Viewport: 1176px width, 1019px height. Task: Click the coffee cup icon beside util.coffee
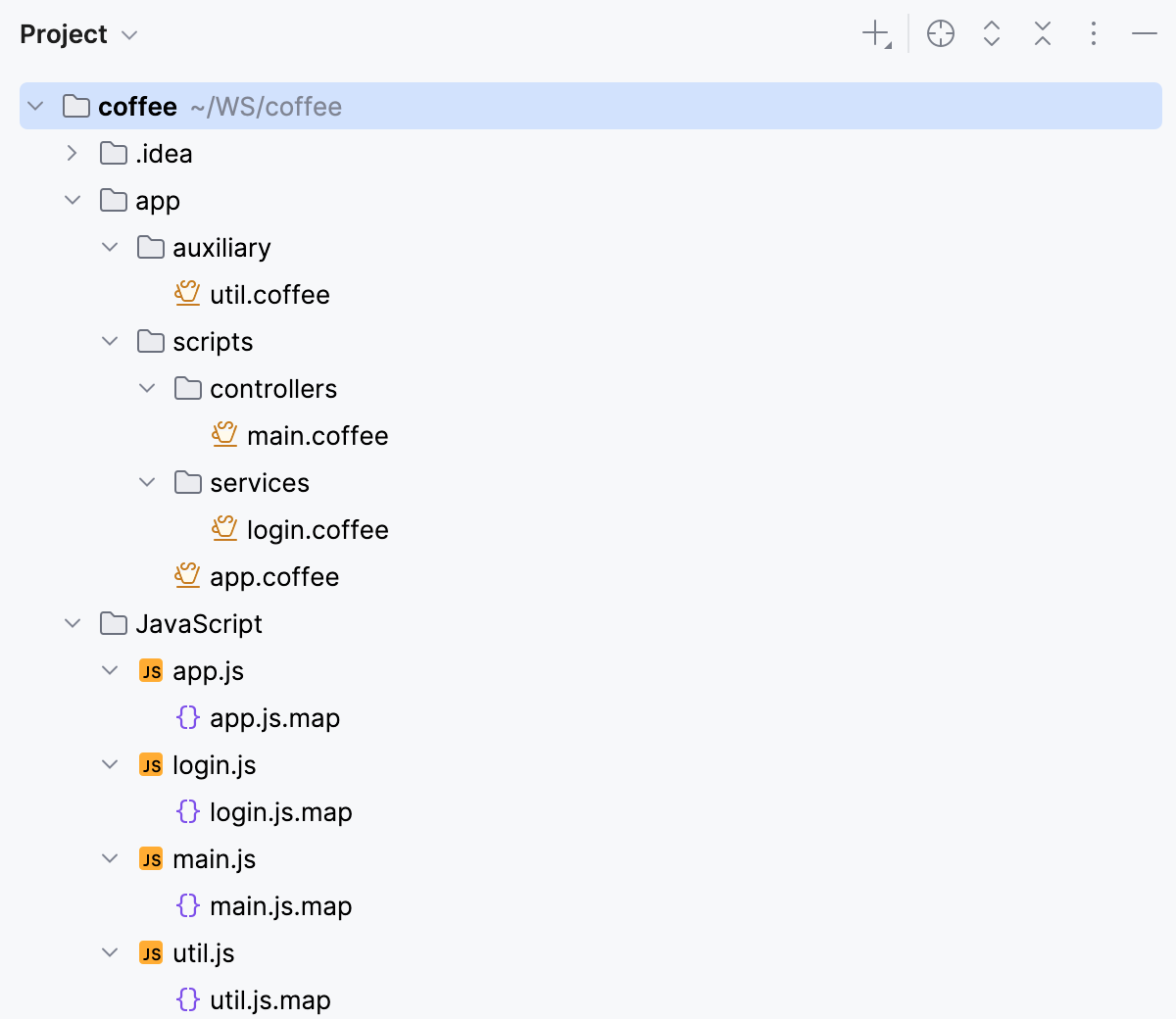187,294
